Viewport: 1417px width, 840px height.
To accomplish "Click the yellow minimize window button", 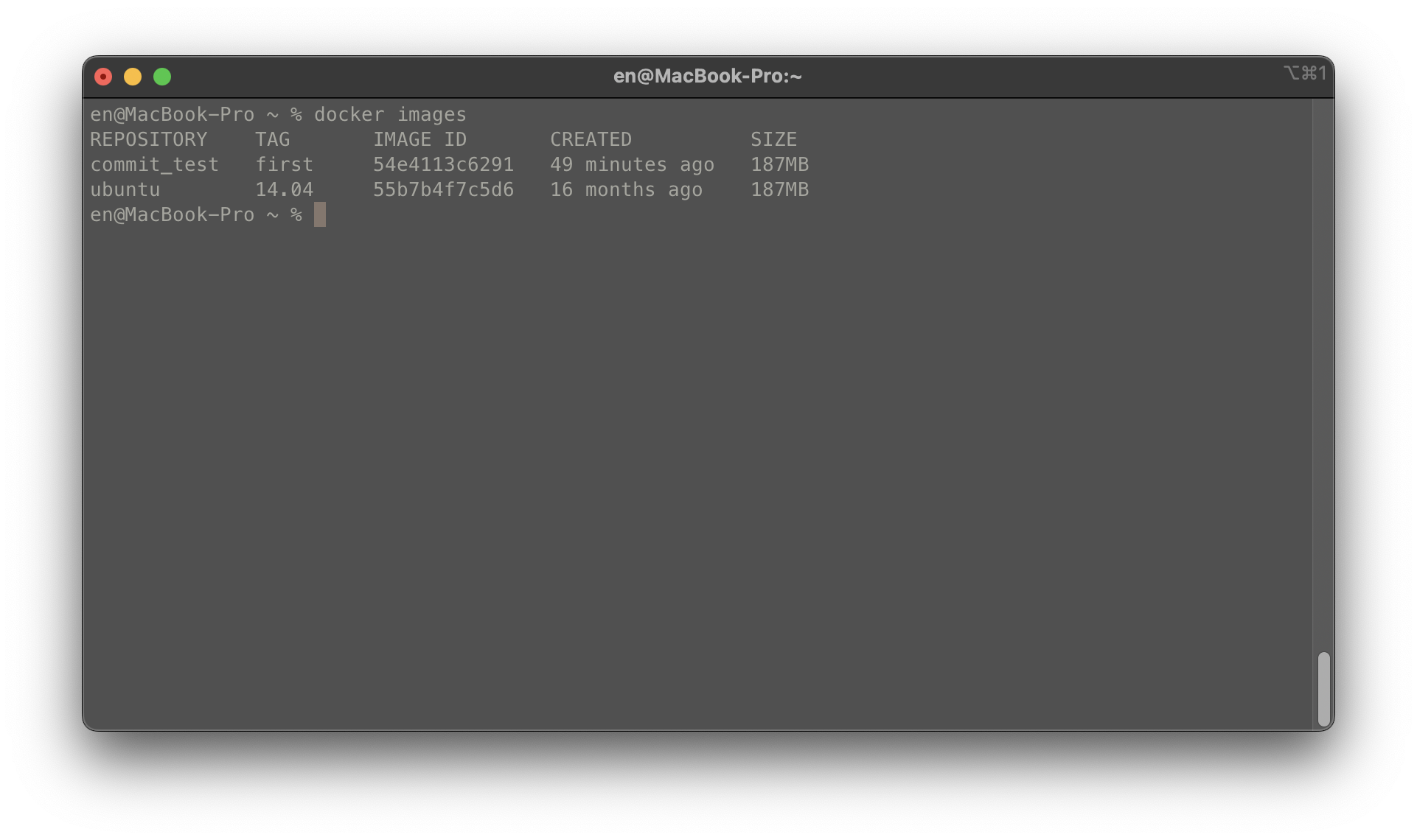I will 133,77.
